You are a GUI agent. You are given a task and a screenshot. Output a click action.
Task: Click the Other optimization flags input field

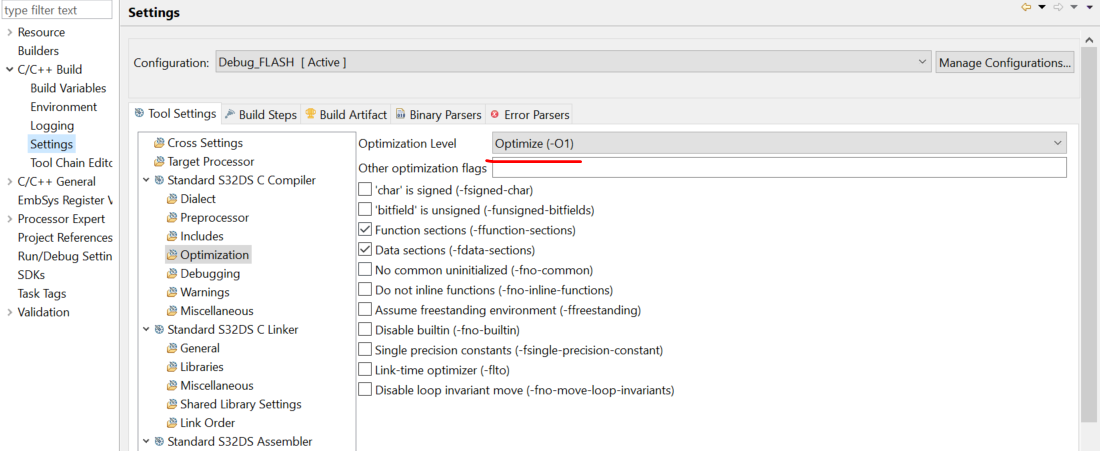click(x=778, y=168)
